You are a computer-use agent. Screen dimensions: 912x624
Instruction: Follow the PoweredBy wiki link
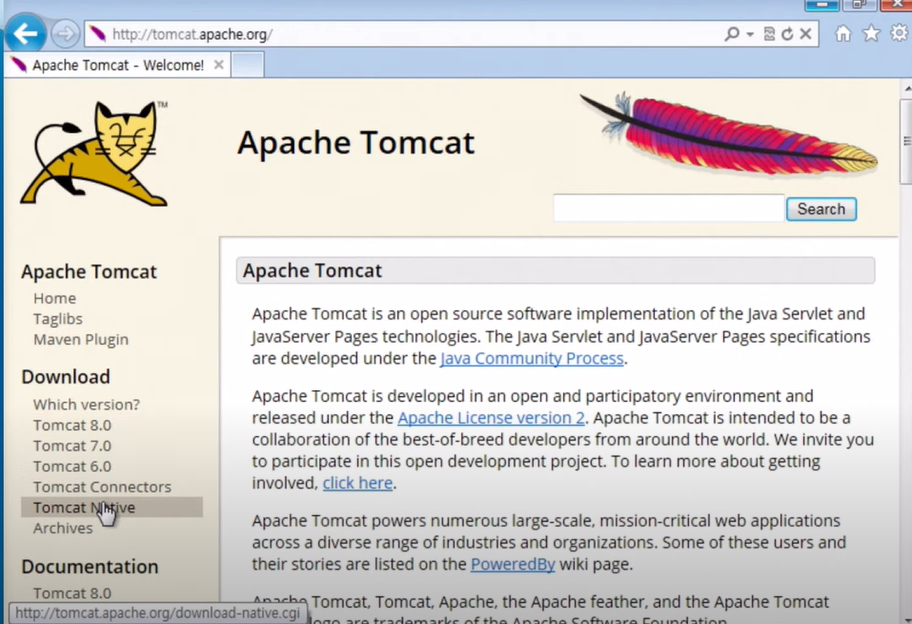[512, 564]
